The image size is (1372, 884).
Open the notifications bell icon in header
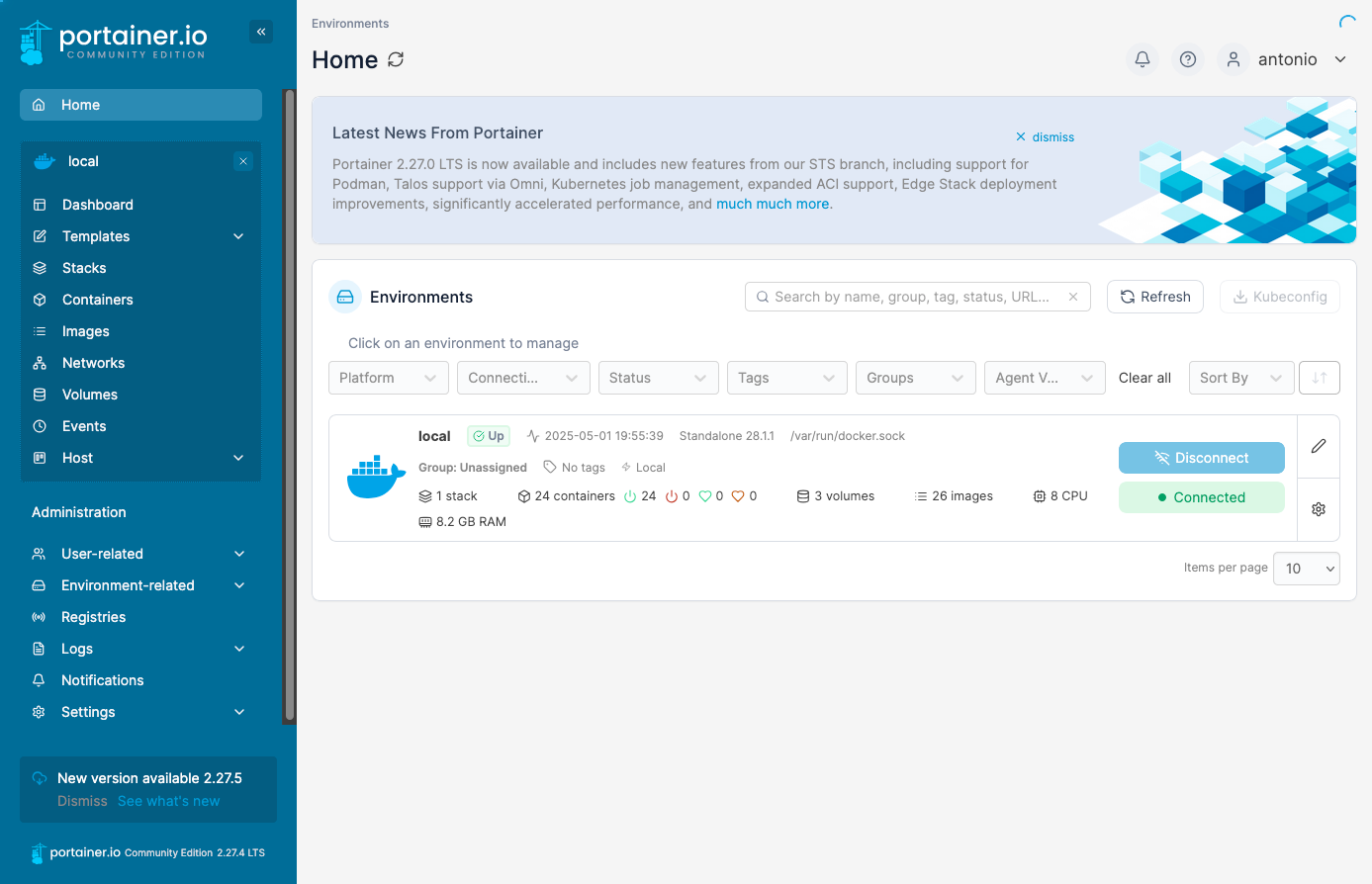(x=1143, y=59)
